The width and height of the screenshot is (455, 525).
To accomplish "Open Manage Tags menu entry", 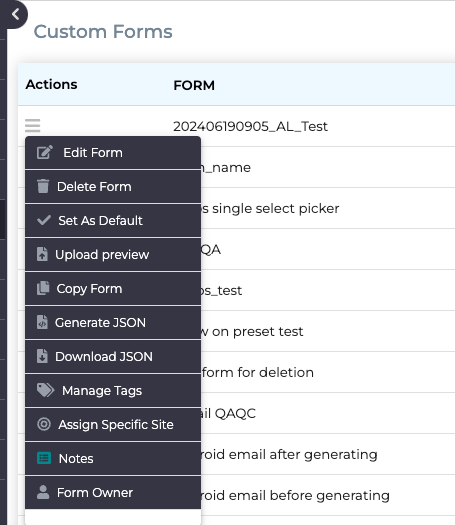I will [113, 391].
